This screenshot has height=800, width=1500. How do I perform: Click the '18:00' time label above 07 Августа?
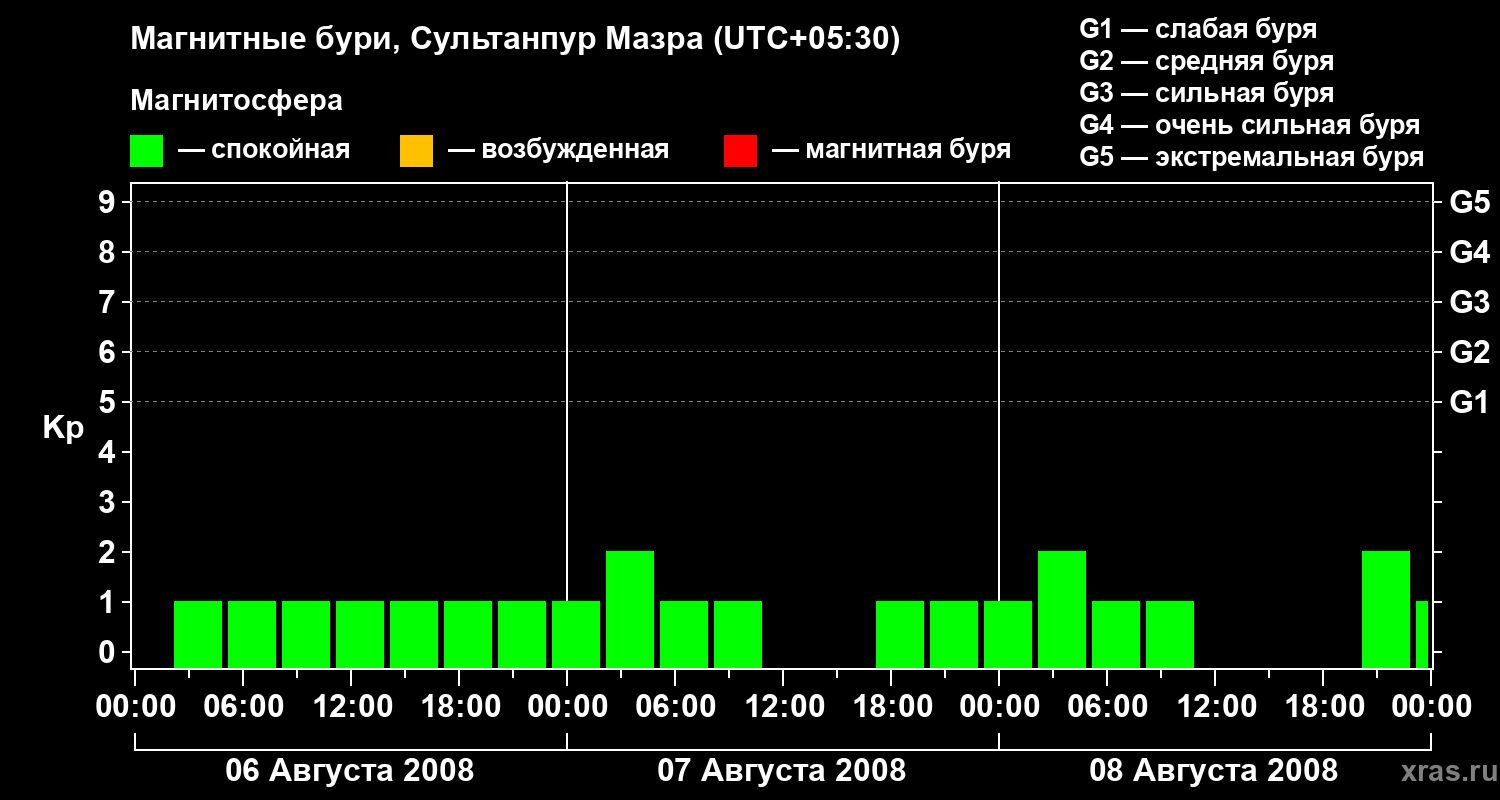pos(891,707)
